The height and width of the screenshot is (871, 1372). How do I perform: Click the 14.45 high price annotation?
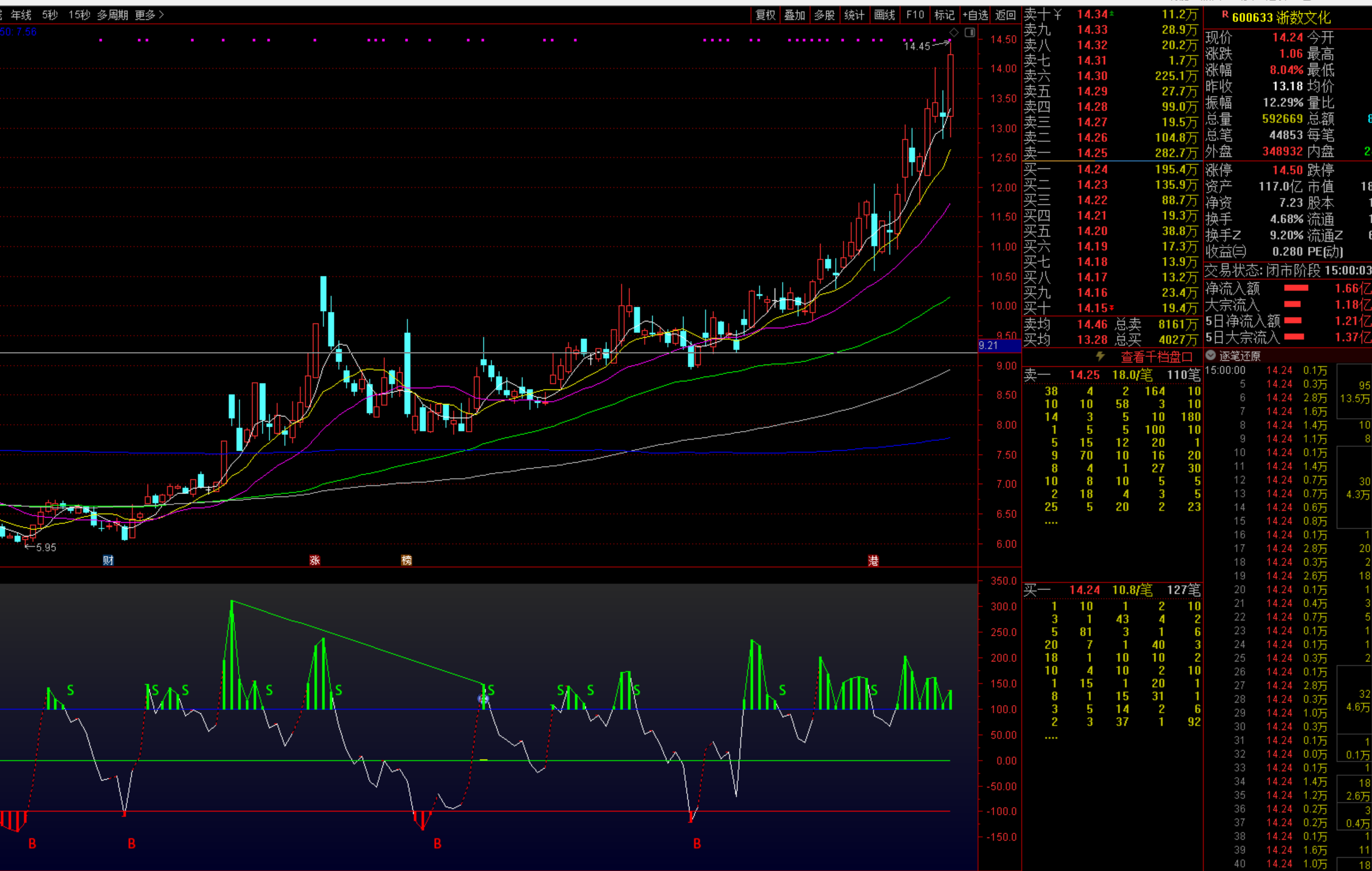[917, 46]
